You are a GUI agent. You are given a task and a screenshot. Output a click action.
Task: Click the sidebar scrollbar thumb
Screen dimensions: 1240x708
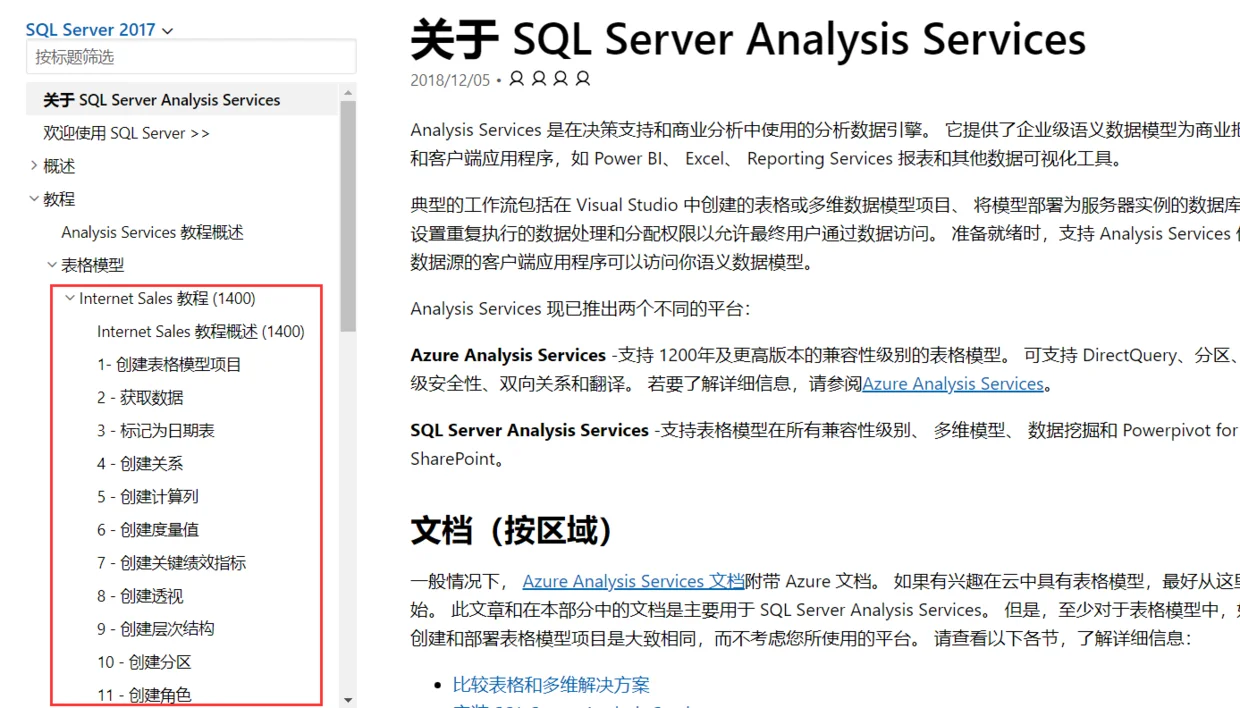coord(348,216)
